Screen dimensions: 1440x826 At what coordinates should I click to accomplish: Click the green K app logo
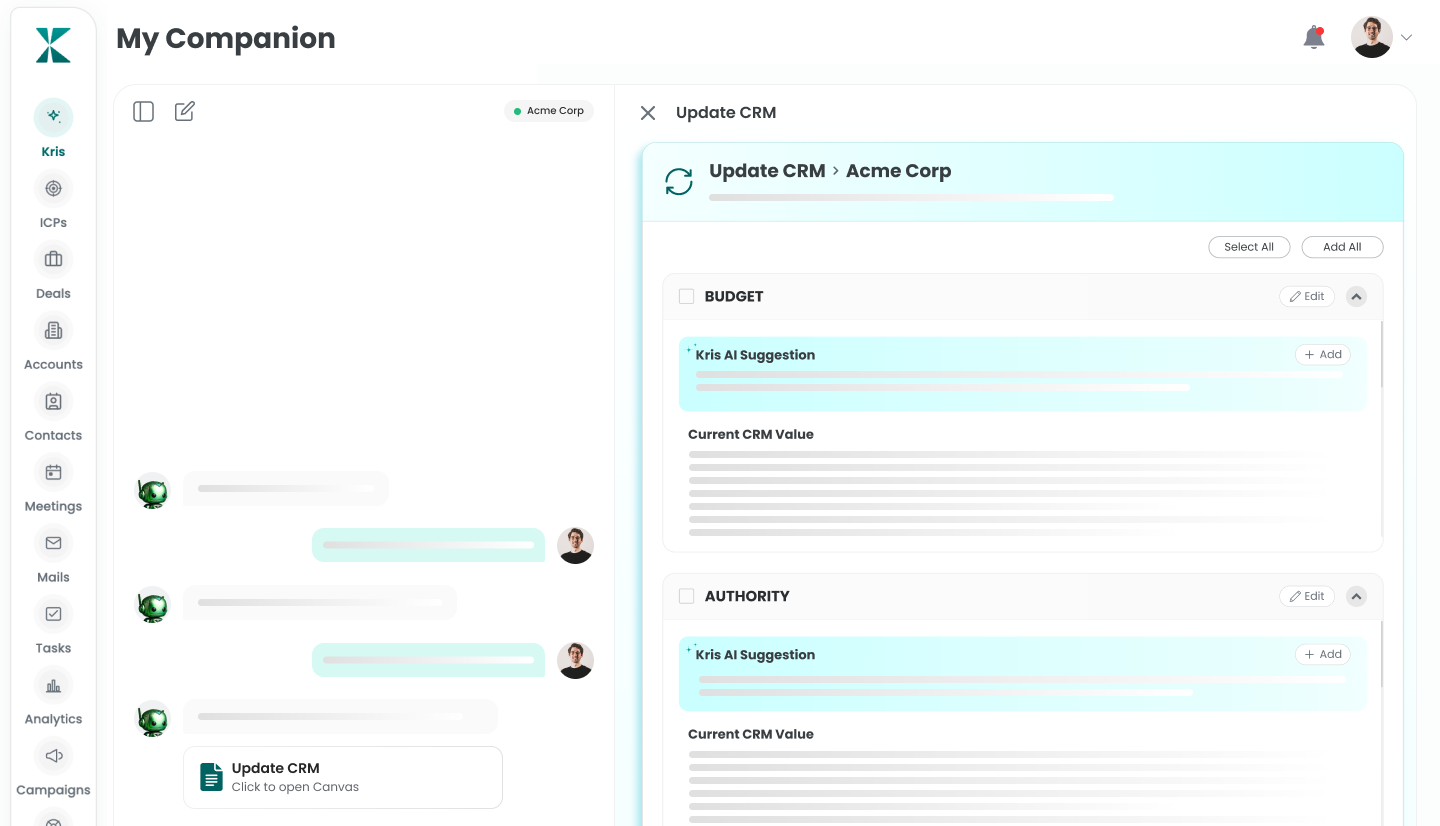point(53,45)
